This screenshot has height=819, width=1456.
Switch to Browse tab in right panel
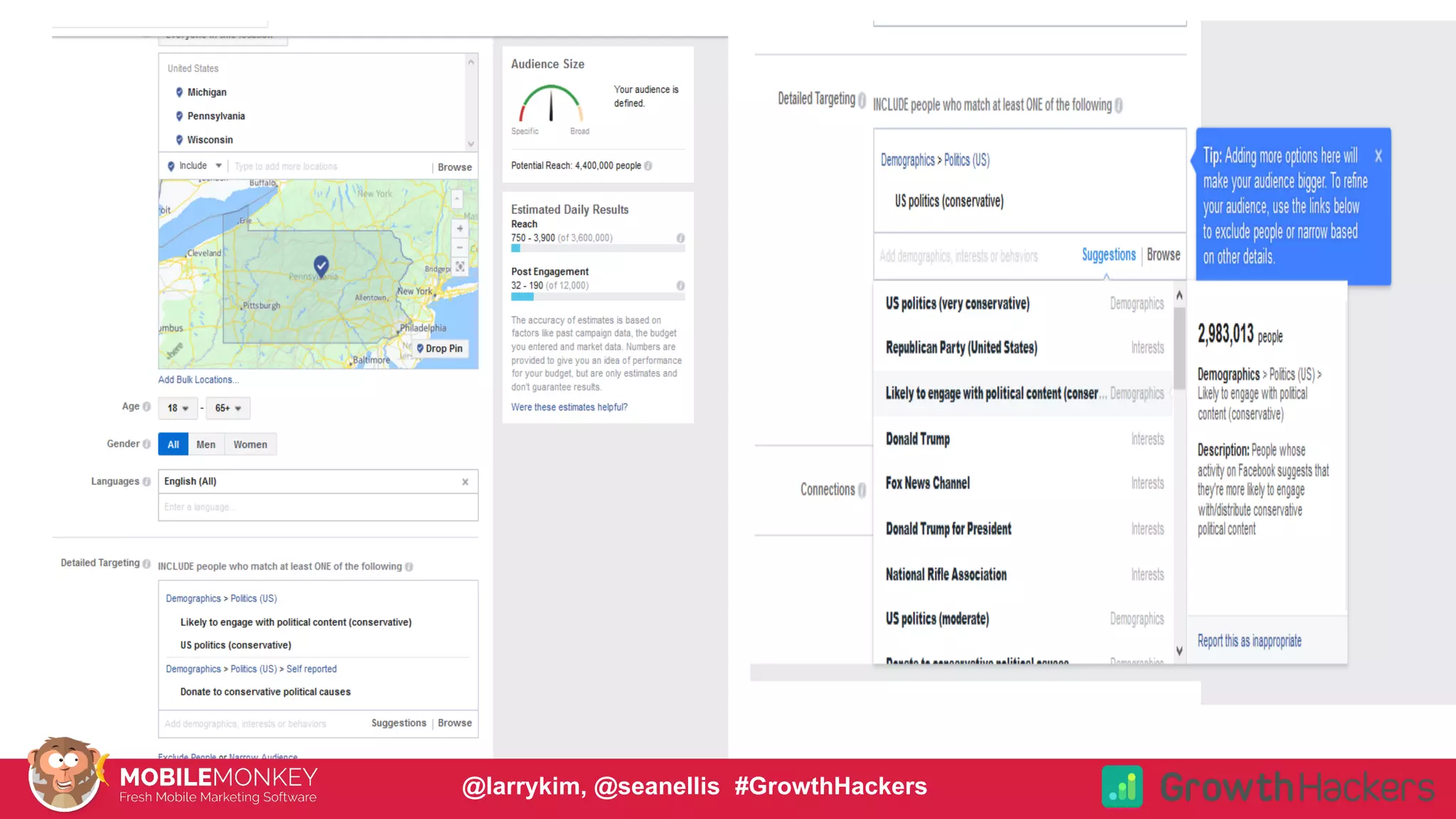[x=1163, y=255]
